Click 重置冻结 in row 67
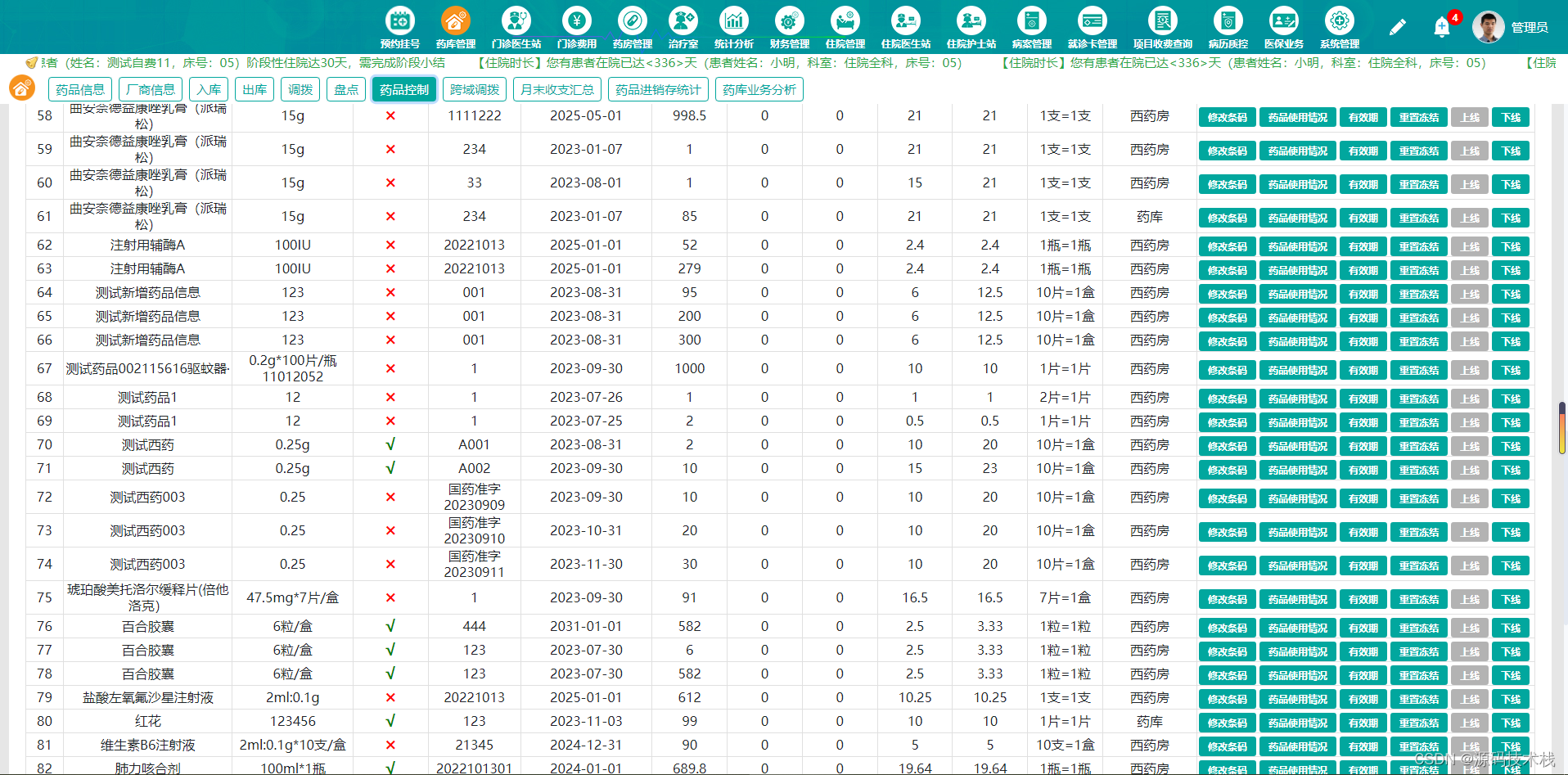Screen dimensions: 1568x775 click(x=1419, y=370)
